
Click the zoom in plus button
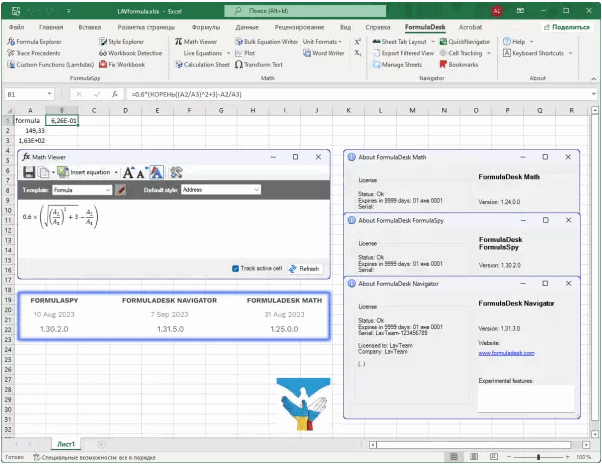coord(567,457)
